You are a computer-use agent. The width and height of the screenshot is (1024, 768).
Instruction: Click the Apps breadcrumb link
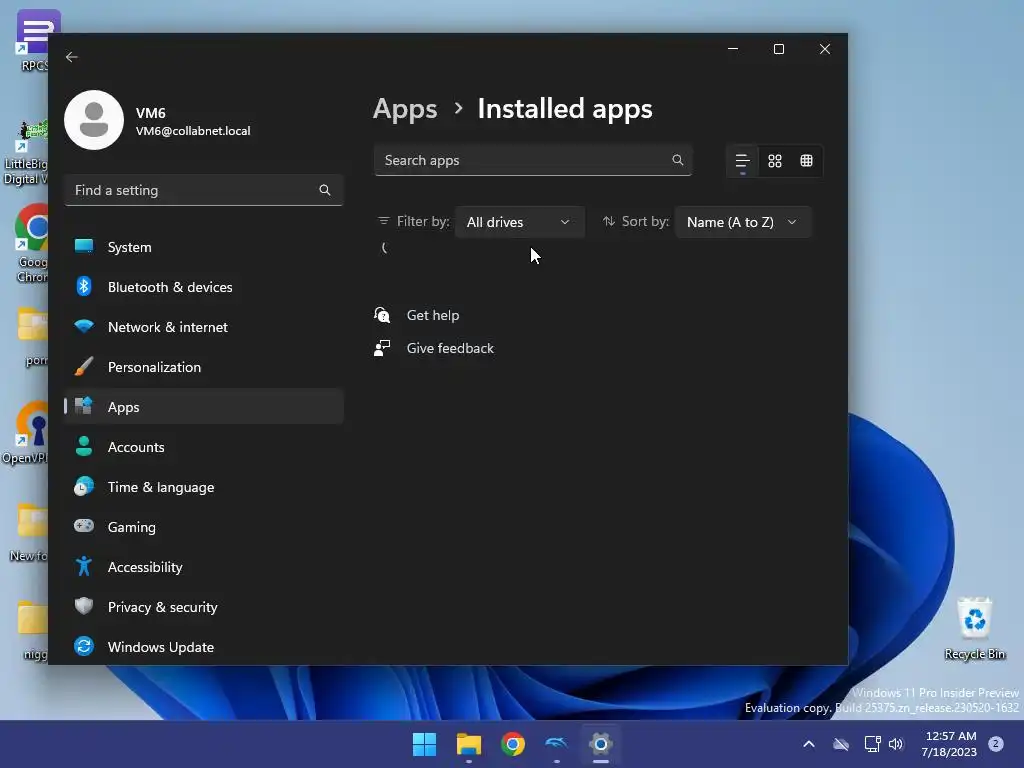(405, 109)
